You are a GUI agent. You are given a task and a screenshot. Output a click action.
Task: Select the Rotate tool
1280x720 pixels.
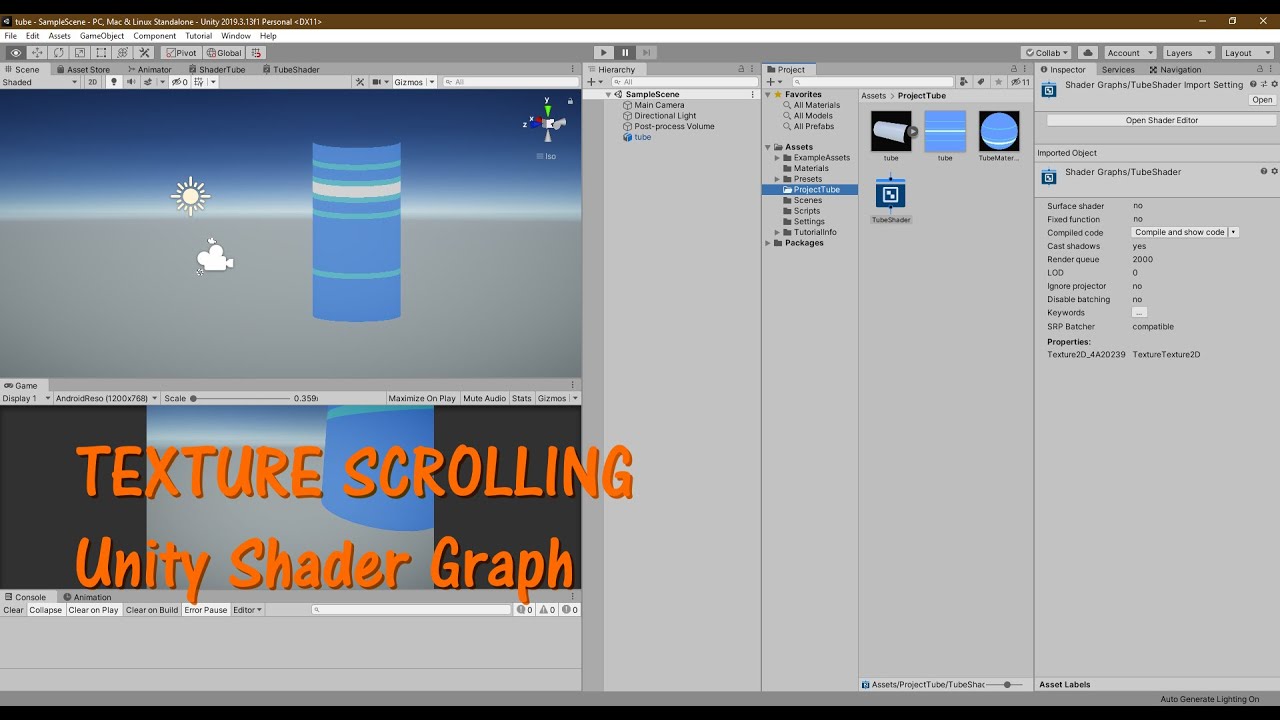59,53
